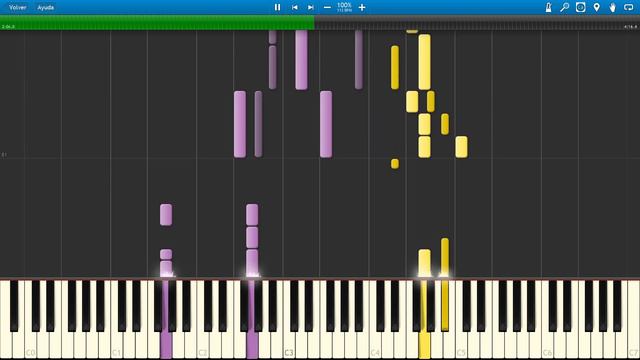This screenshot has width=640, height=360.
Task: Open the square display settings icon
Action: [580, 7]
